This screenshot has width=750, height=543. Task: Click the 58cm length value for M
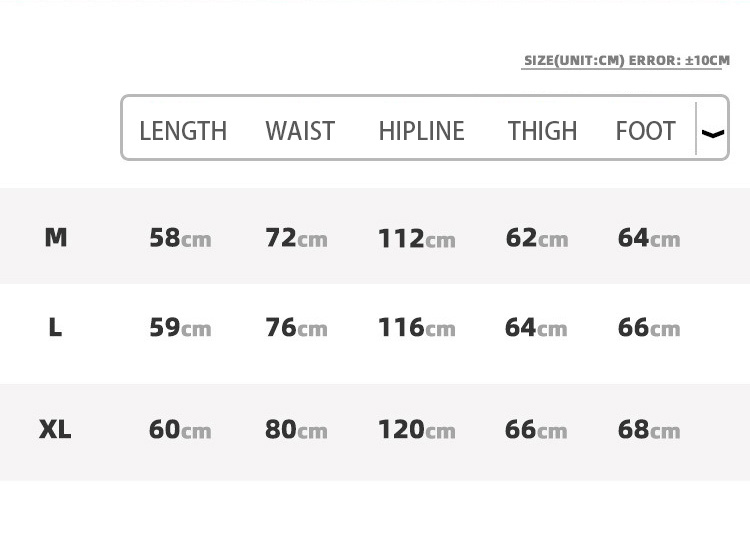[x=180, y=238]
